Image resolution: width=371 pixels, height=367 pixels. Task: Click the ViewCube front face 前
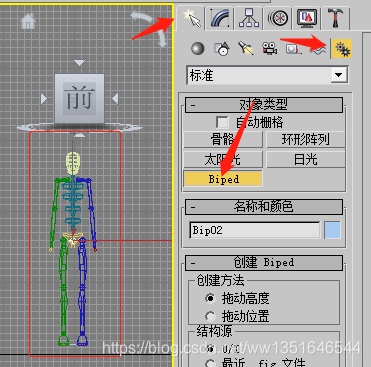click(x=79, y=99)
